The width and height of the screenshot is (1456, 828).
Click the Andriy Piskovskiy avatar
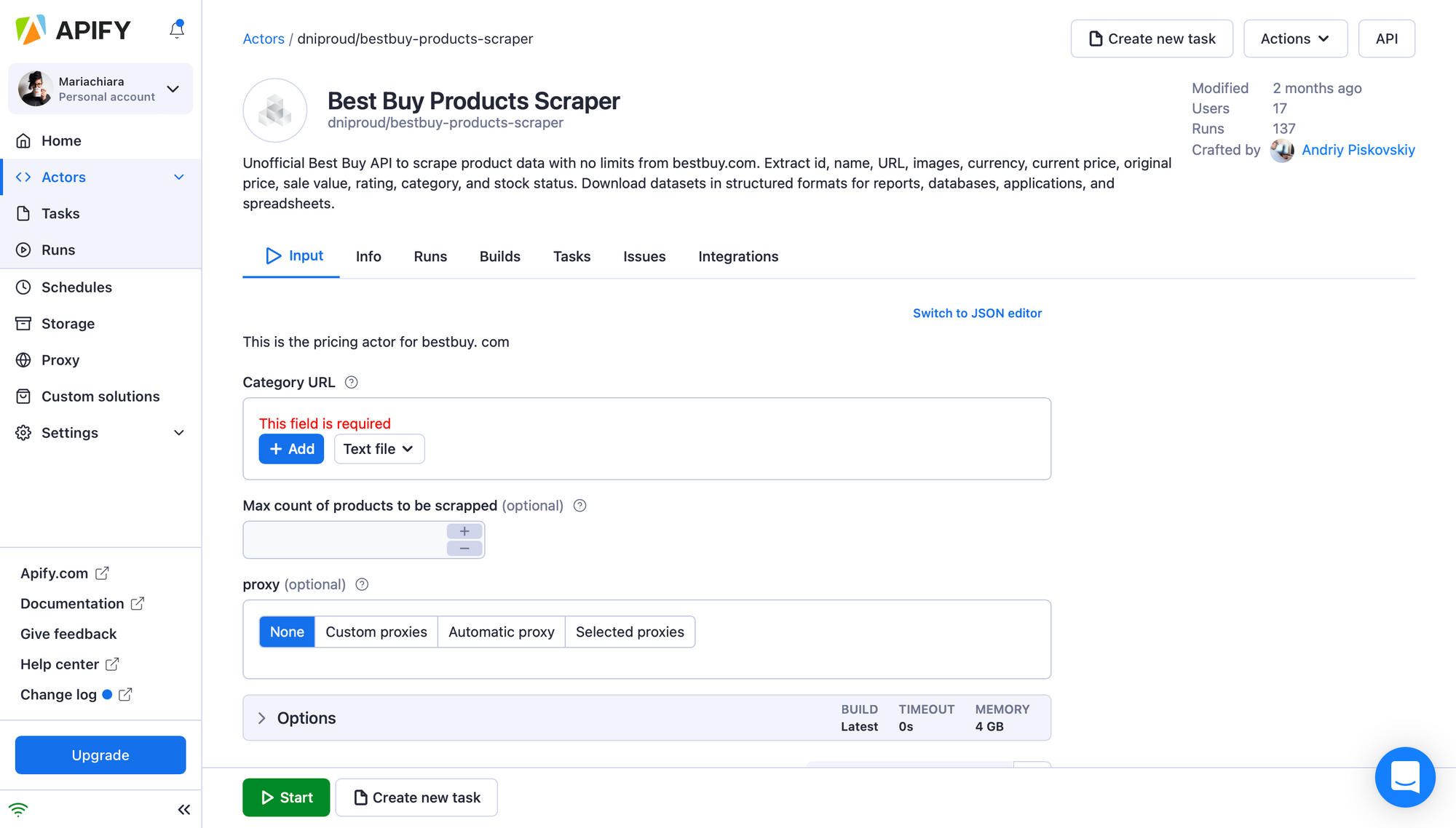click(1282, 150)
